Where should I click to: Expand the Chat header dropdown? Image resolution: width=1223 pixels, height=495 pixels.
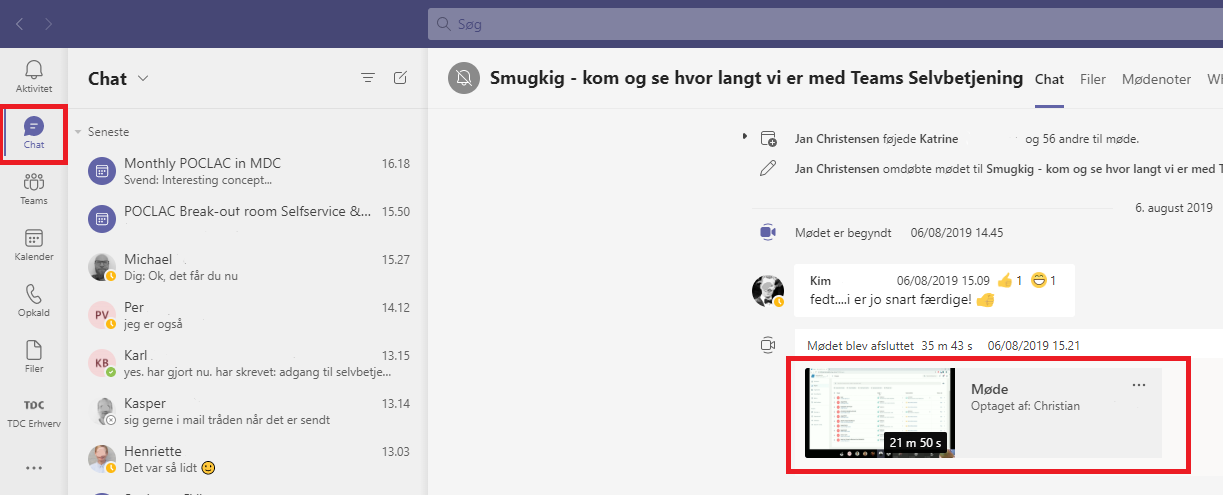pyautogui.click(x=143, y=78)
